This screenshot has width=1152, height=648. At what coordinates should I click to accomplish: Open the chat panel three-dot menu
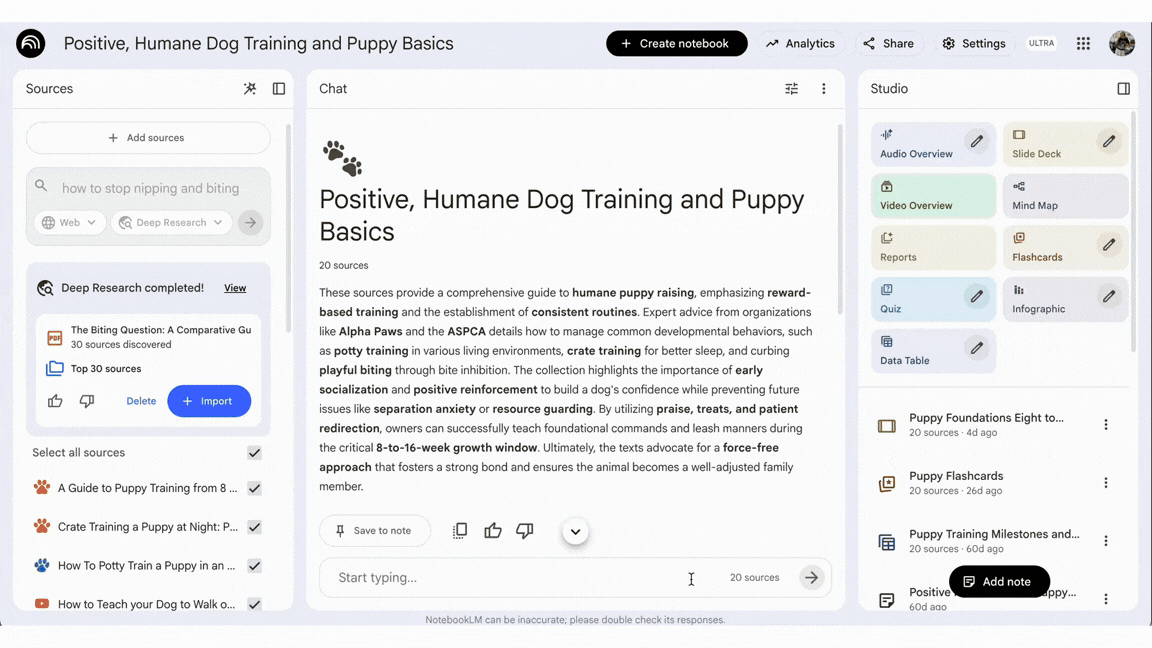(x=824, y=89)
